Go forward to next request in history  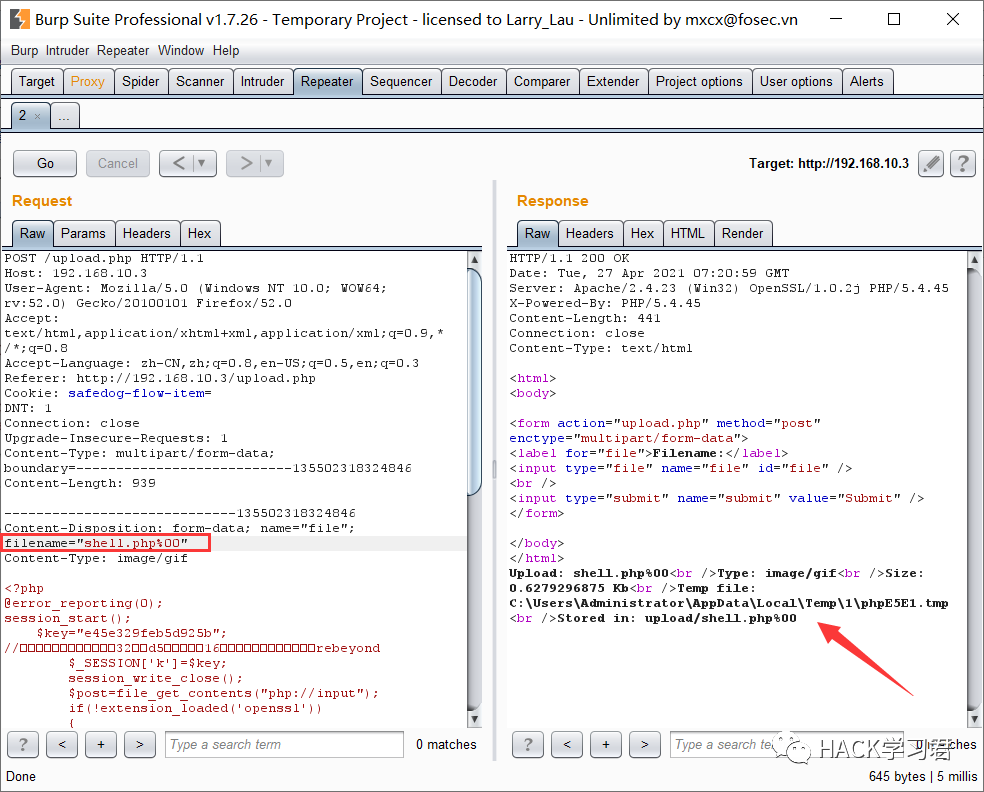point(245,164)
